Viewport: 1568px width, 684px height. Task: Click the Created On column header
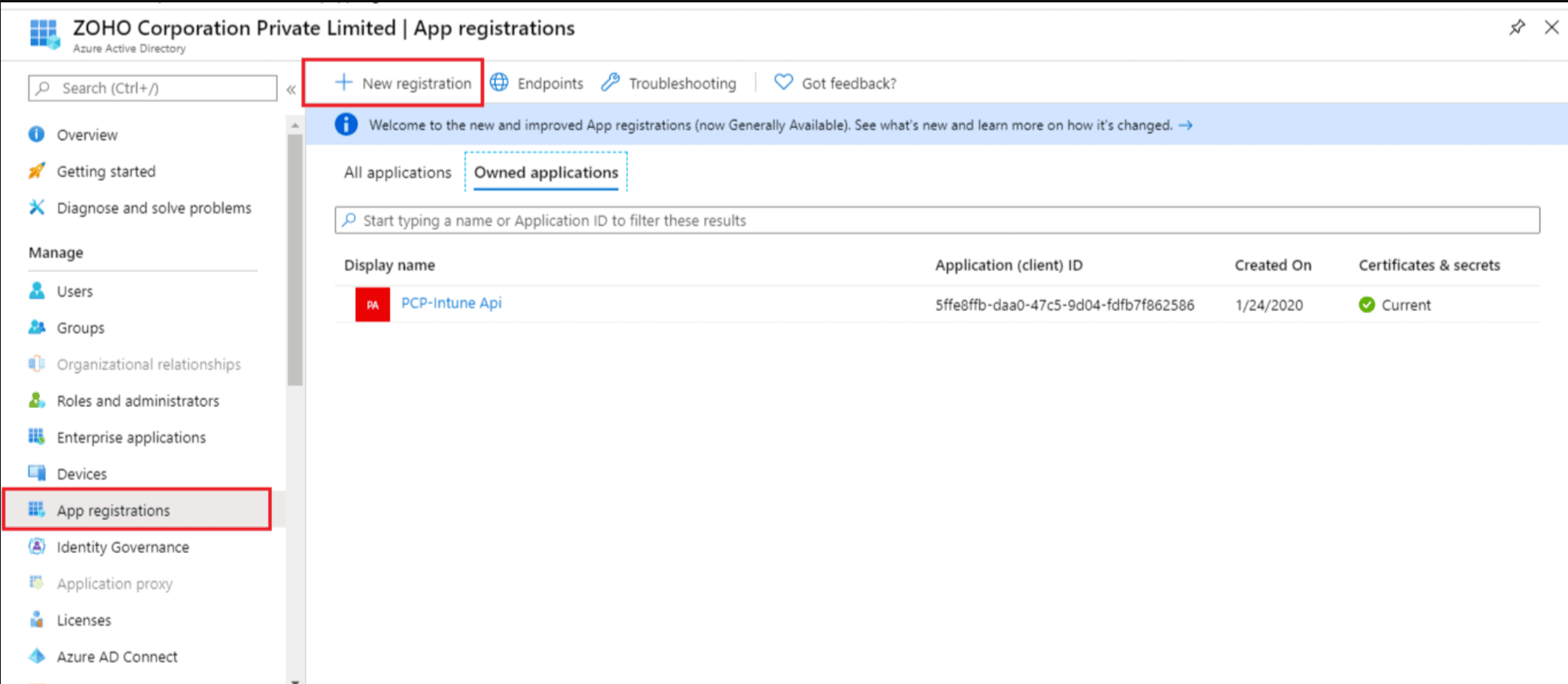coord(1273,265)
